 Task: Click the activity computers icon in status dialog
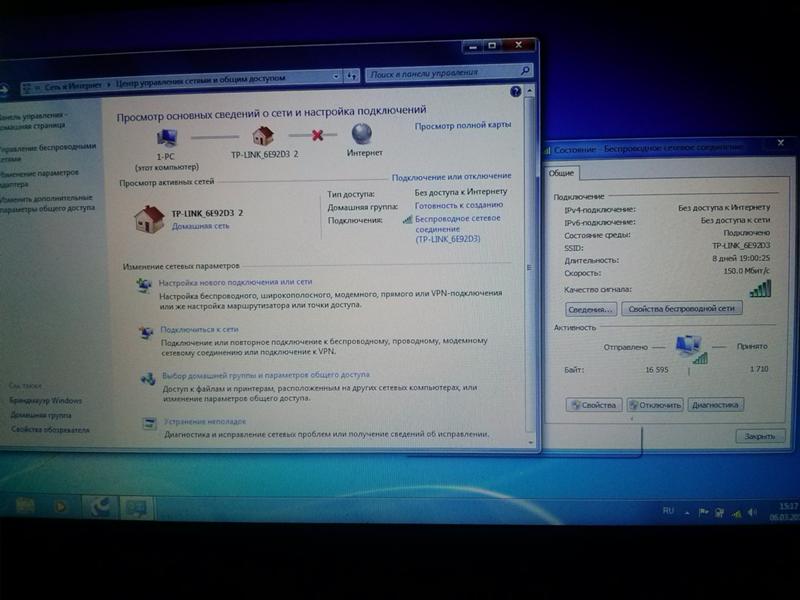(x=690, y=349)
